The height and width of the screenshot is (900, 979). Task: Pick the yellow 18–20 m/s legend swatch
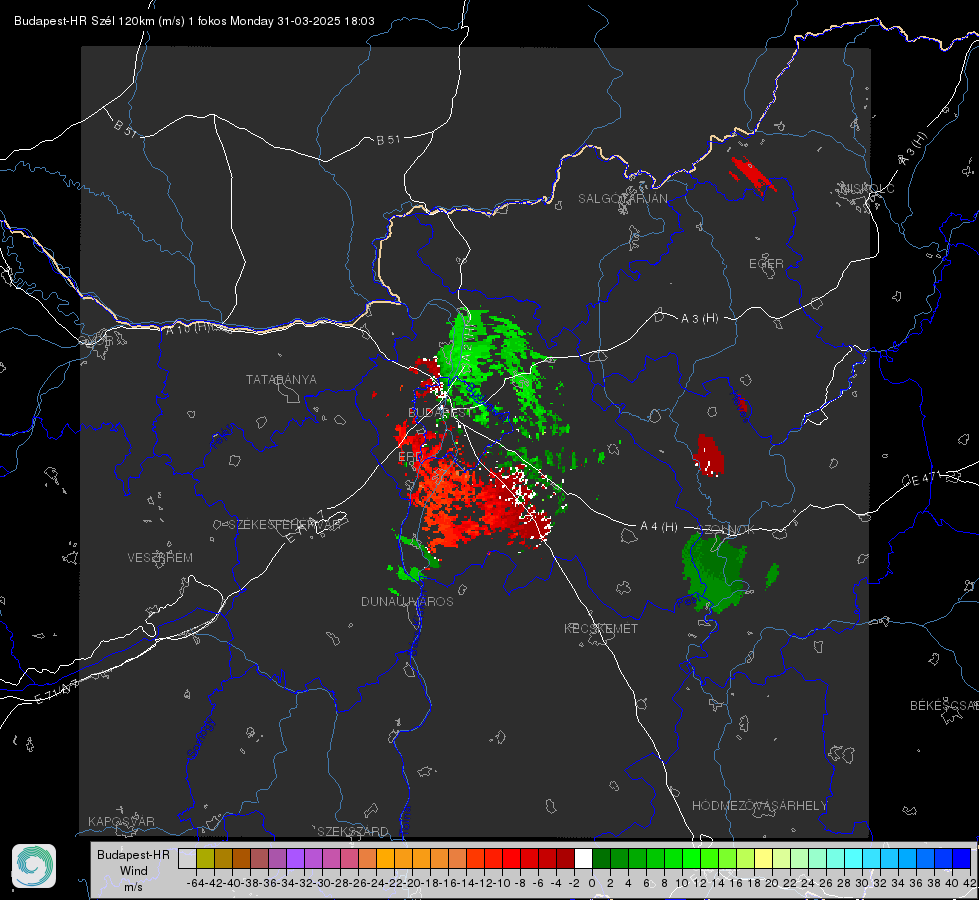click(x=764, y=858)
